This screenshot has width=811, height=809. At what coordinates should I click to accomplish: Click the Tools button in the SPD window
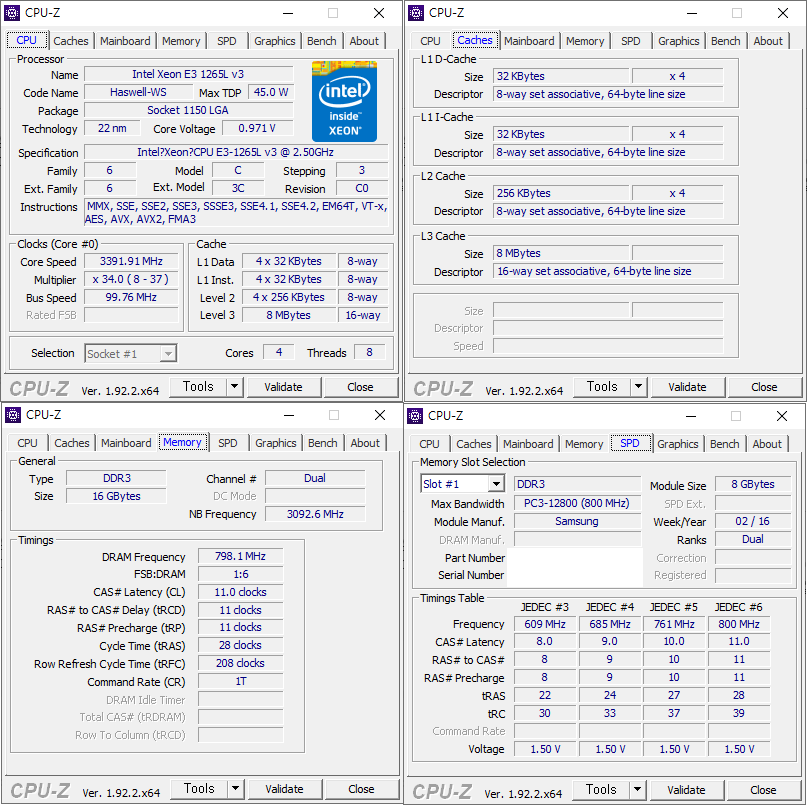601,789
